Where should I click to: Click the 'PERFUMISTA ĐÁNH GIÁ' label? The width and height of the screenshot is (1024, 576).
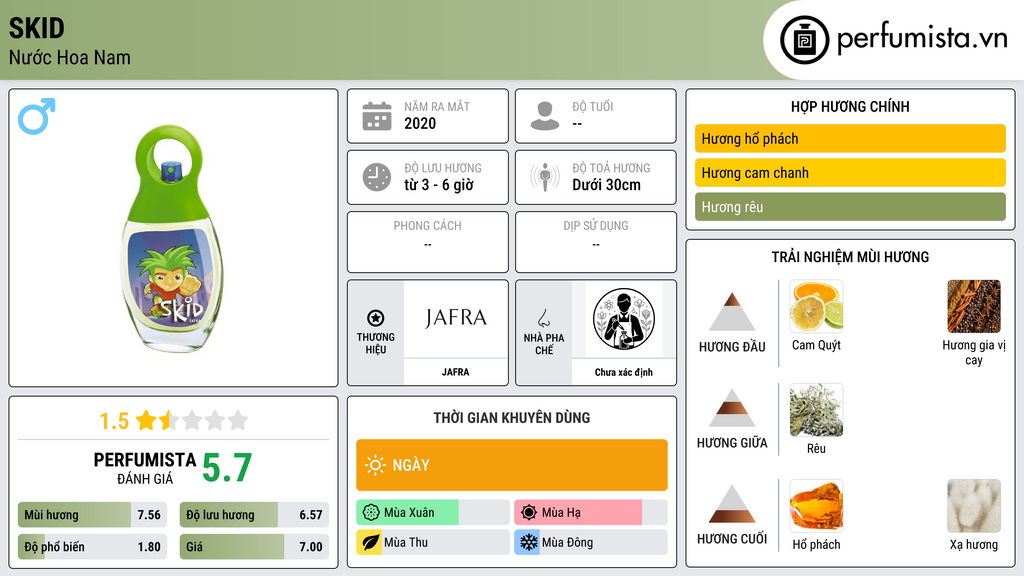click(144, 468)
